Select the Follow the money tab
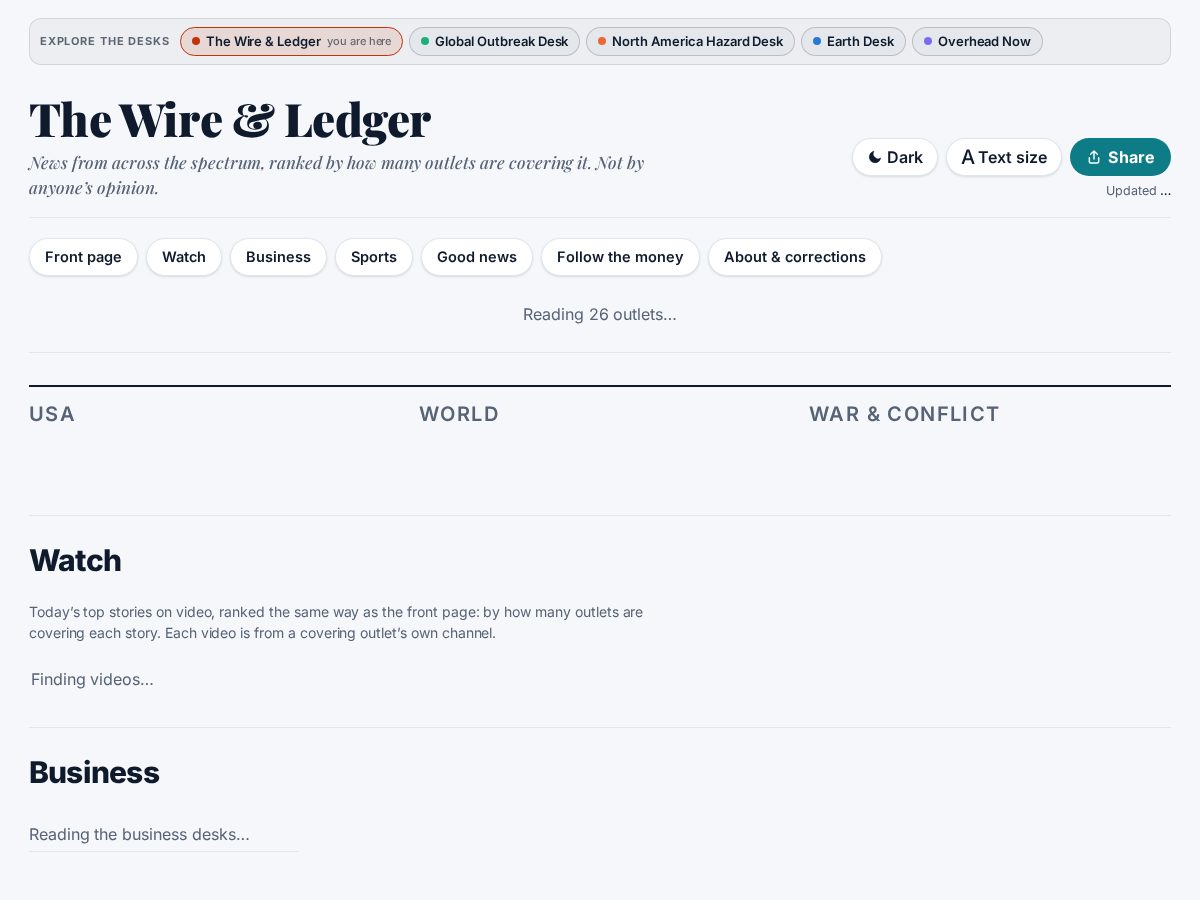Image resolution: width=1200 pixels, height=900 pixels. pos(620,257)
